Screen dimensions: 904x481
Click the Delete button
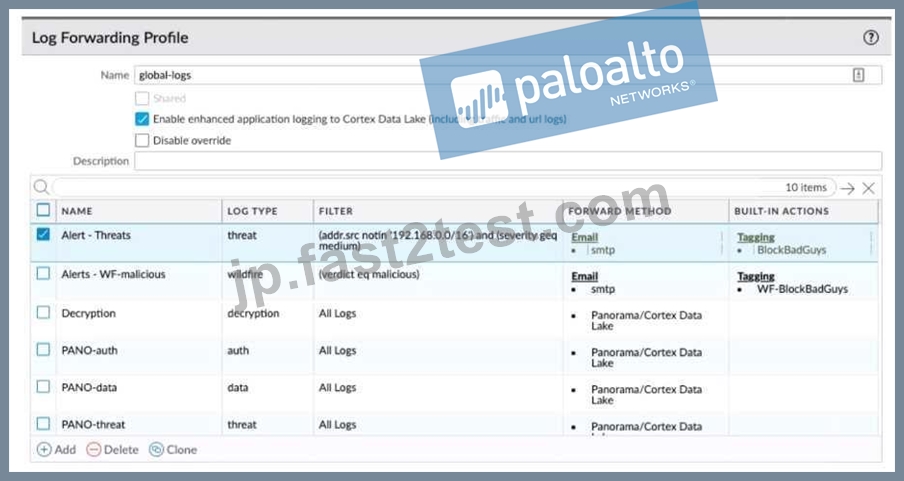tap(112, 449)
